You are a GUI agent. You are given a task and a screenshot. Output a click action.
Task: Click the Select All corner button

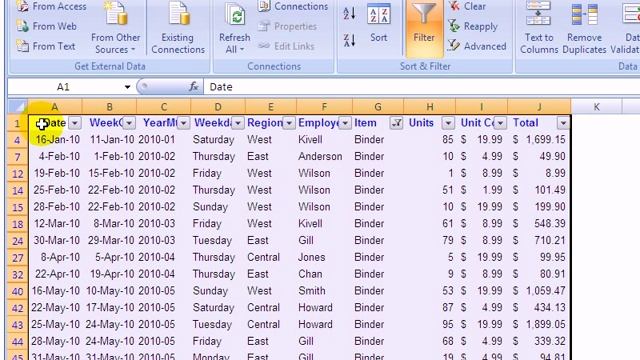click(x=17, y=107)
